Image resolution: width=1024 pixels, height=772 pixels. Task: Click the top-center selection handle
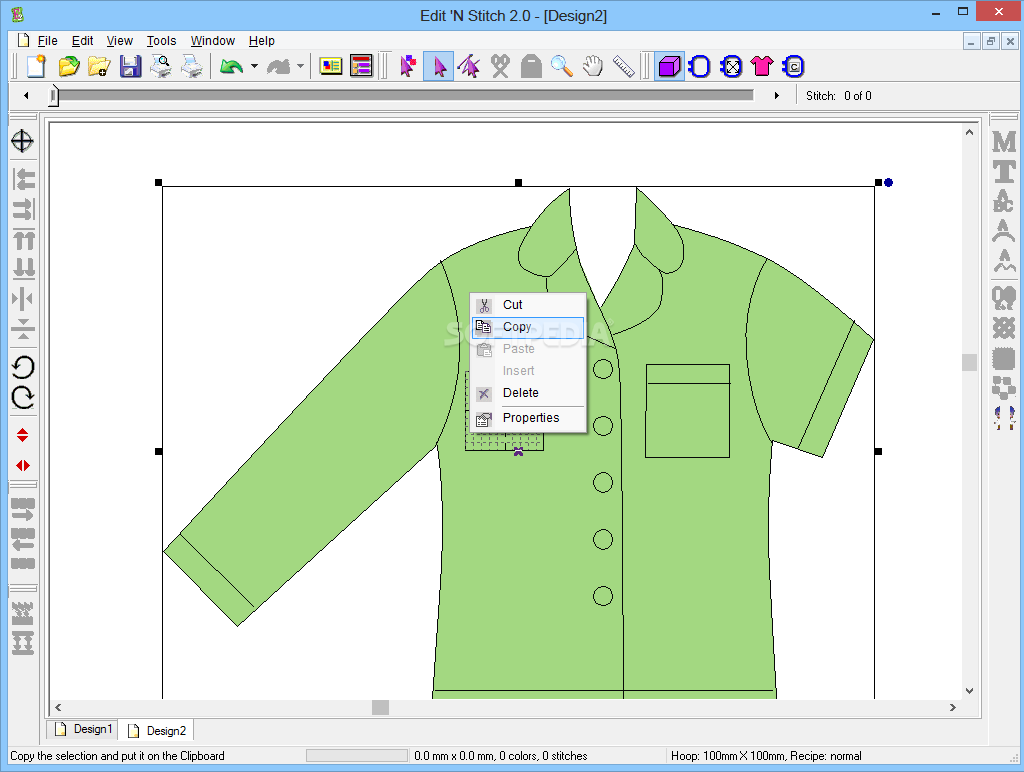[519, 183]
